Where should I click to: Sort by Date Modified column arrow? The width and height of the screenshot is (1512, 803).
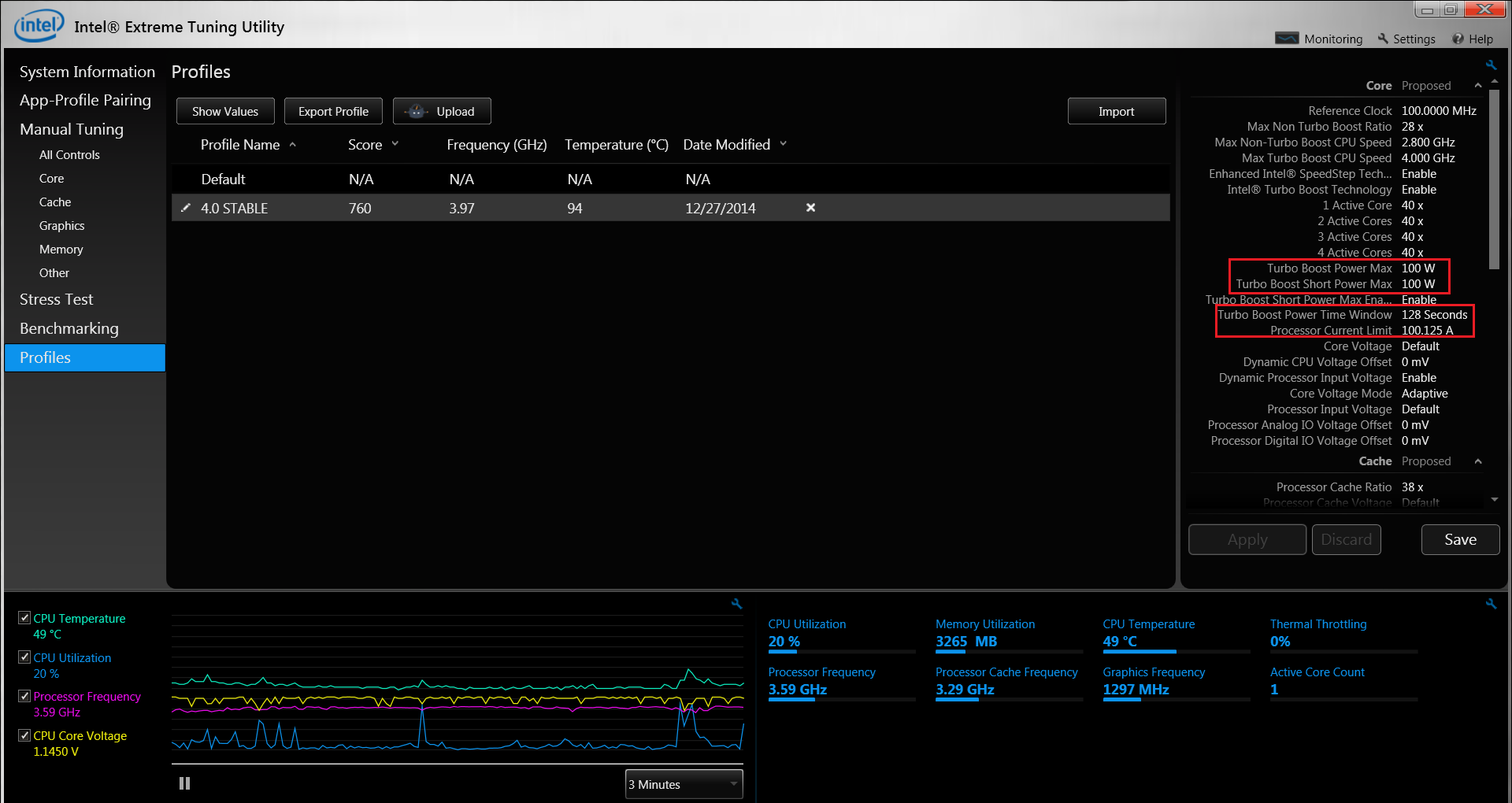click(784, 144)
